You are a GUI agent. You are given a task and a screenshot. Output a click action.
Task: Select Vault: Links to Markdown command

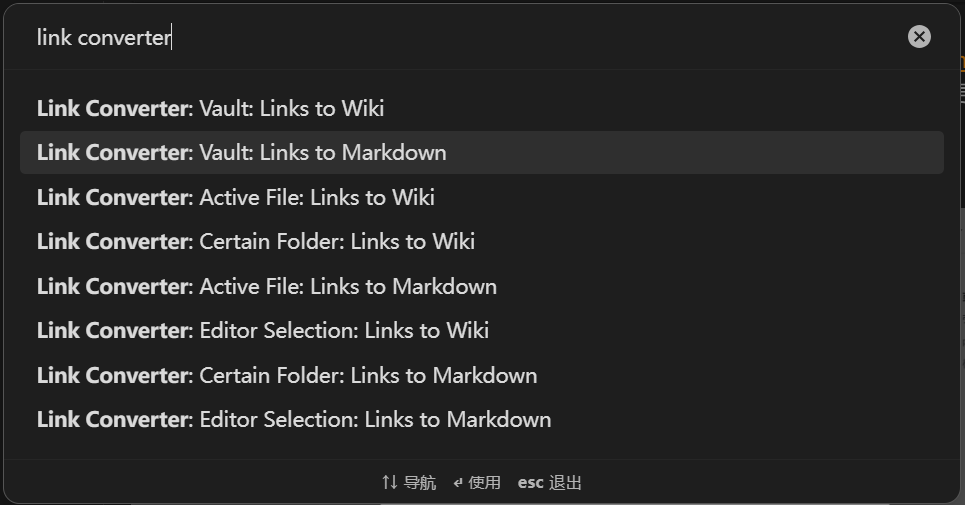[242, 153]
